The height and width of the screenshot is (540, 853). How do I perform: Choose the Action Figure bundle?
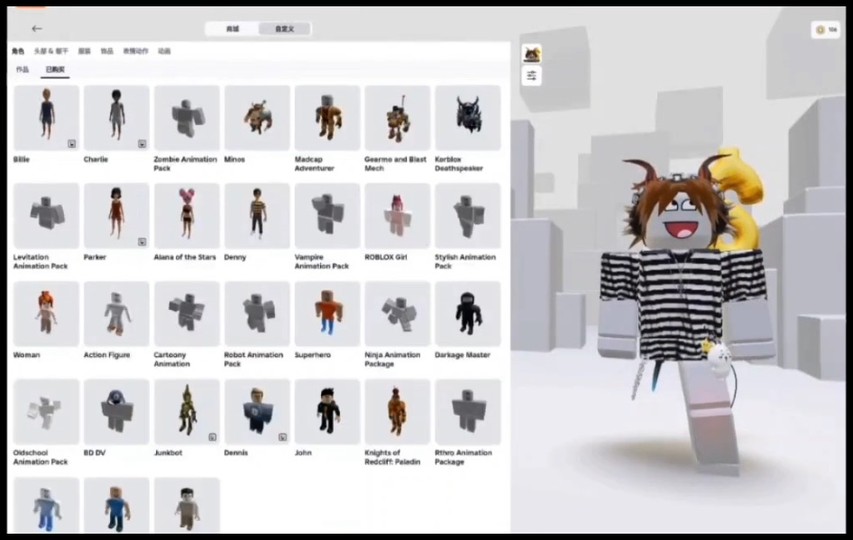[116, 314]
